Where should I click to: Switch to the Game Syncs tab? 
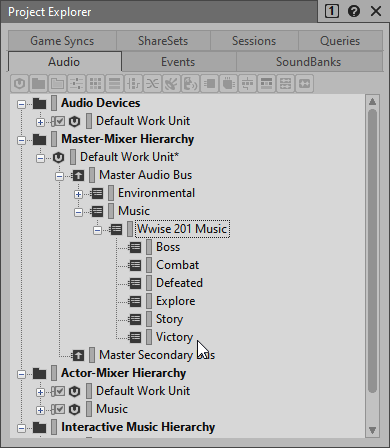pos(62,41)
